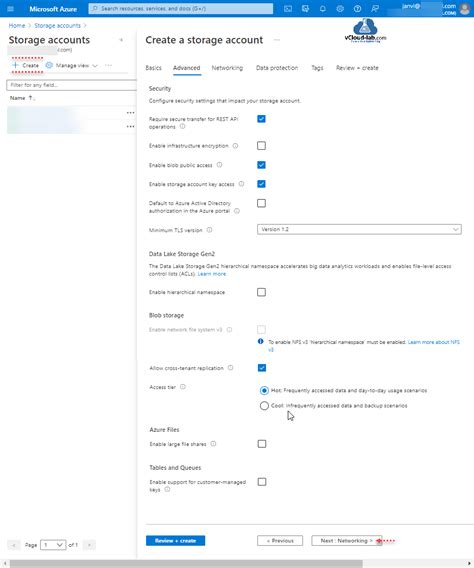Open Learn more about NFS v3 link

click(x=434, y=342)
